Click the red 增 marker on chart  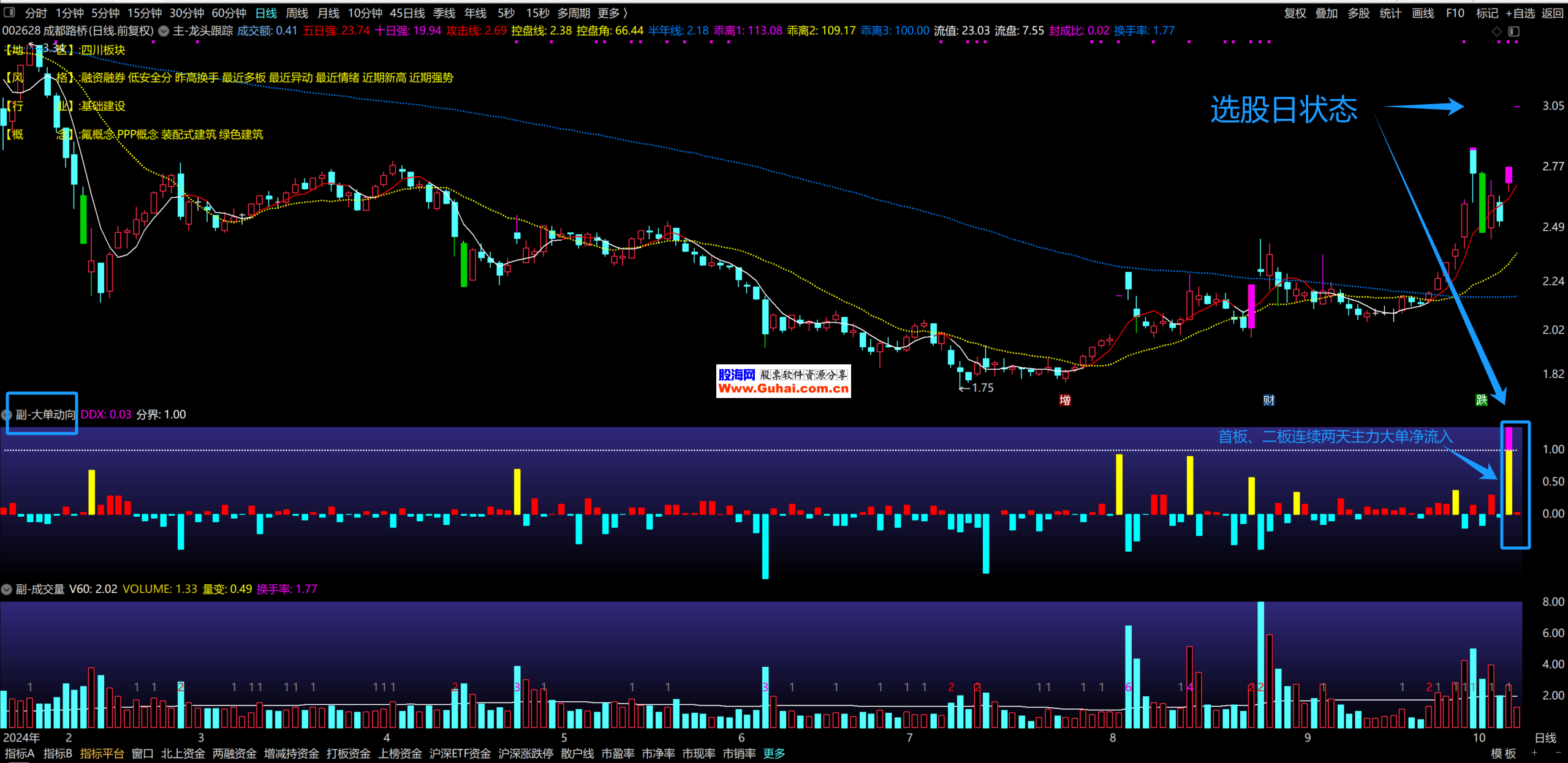coord(1065,400)
